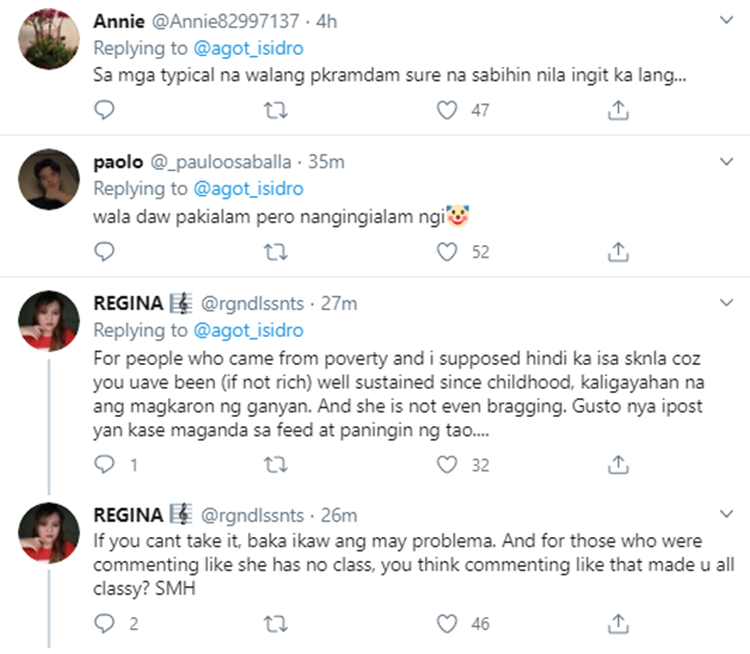Reply to paolo's tweet
The height and width of the screenshot is (654, 750).
pyautogui.click(x=104, y=251)
